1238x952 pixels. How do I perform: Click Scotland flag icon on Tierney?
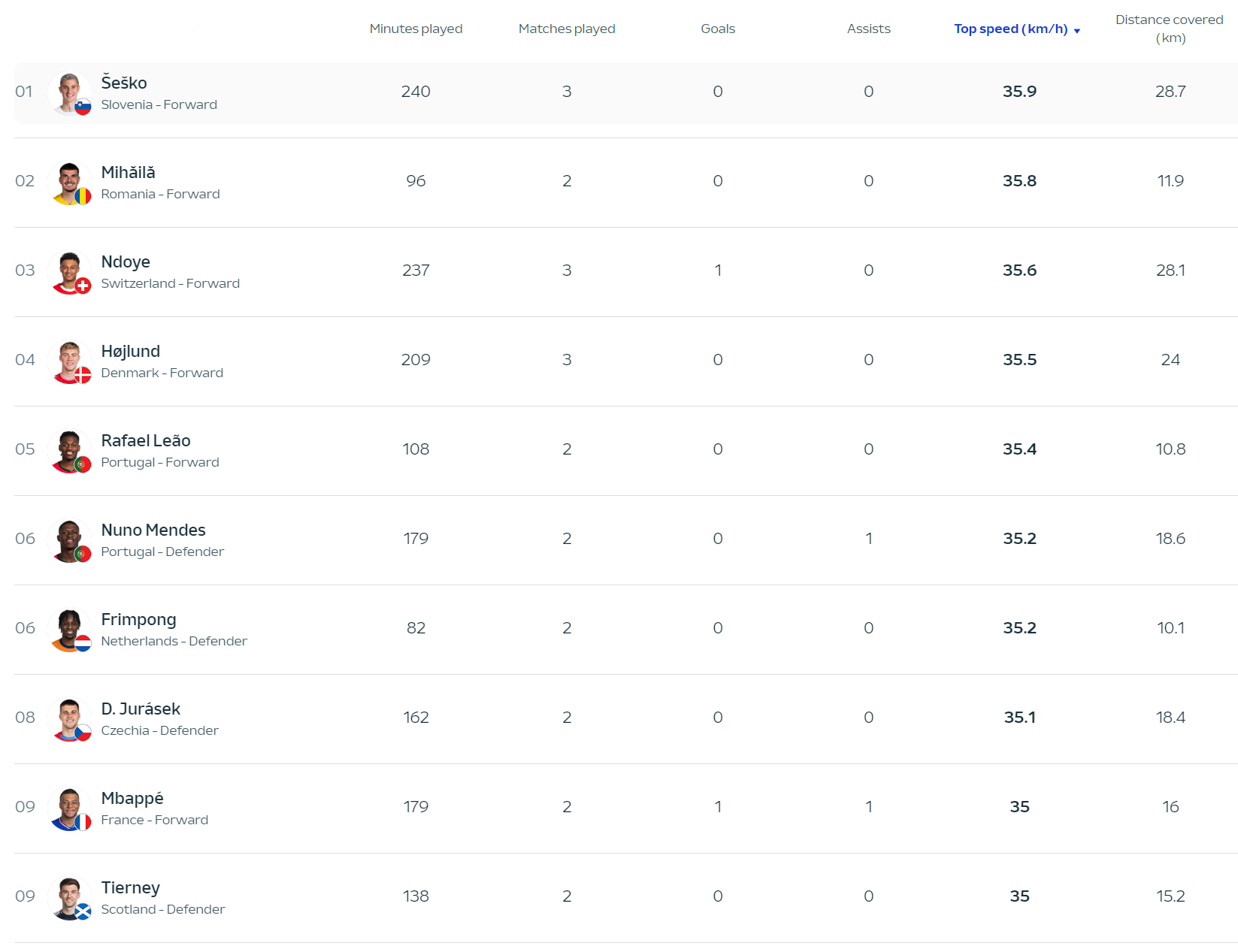(83, 911)
